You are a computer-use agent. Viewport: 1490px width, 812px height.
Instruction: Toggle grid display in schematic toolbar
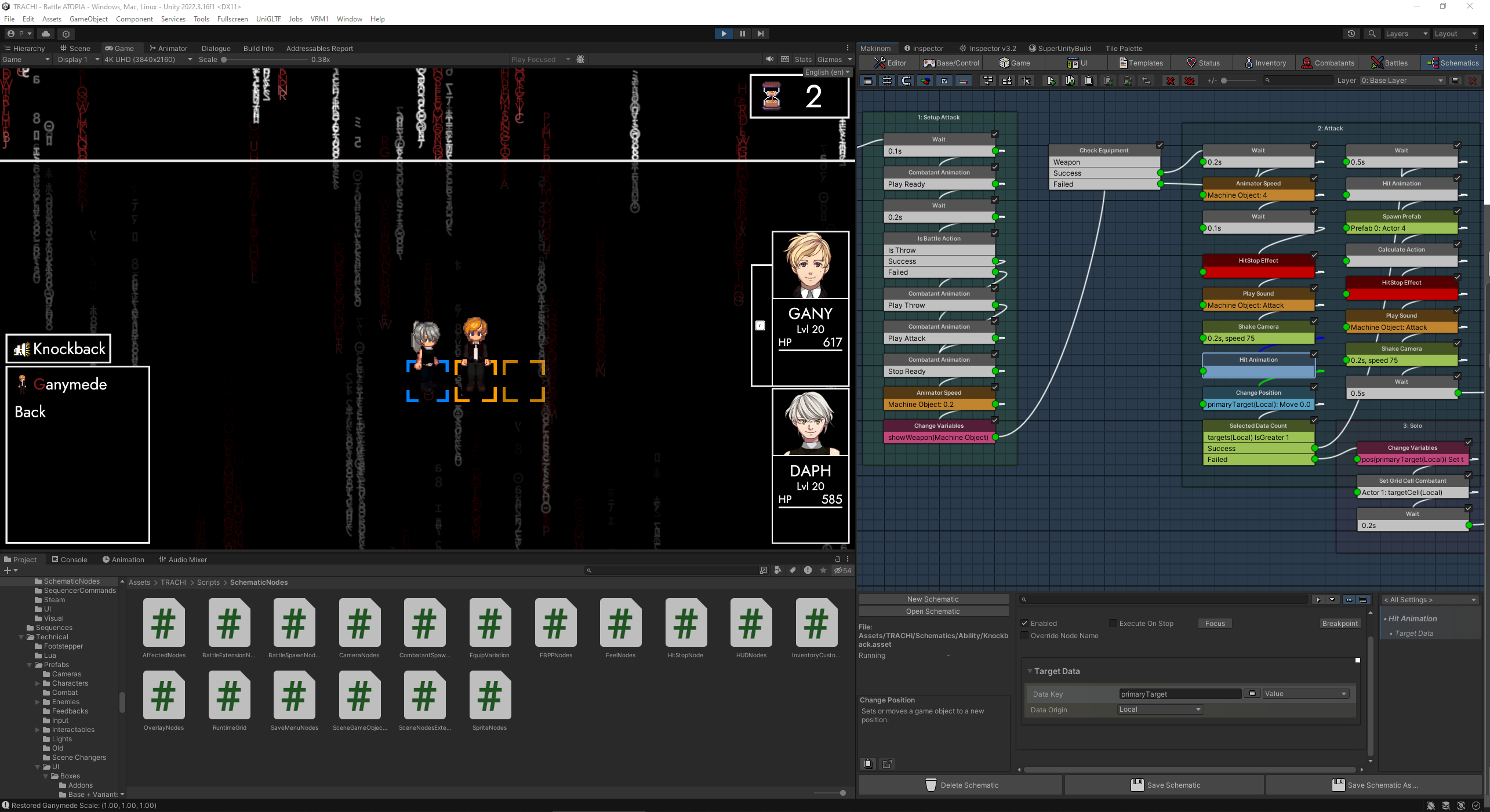coord(887,81)
